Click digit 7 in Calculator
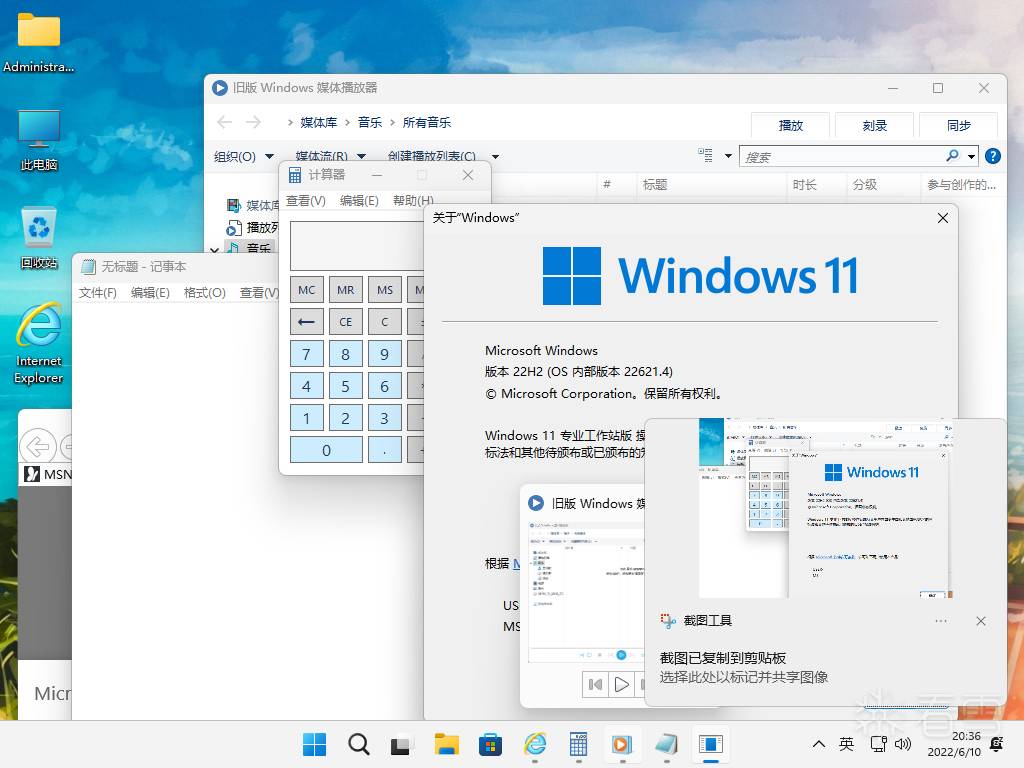 point(306,354)
